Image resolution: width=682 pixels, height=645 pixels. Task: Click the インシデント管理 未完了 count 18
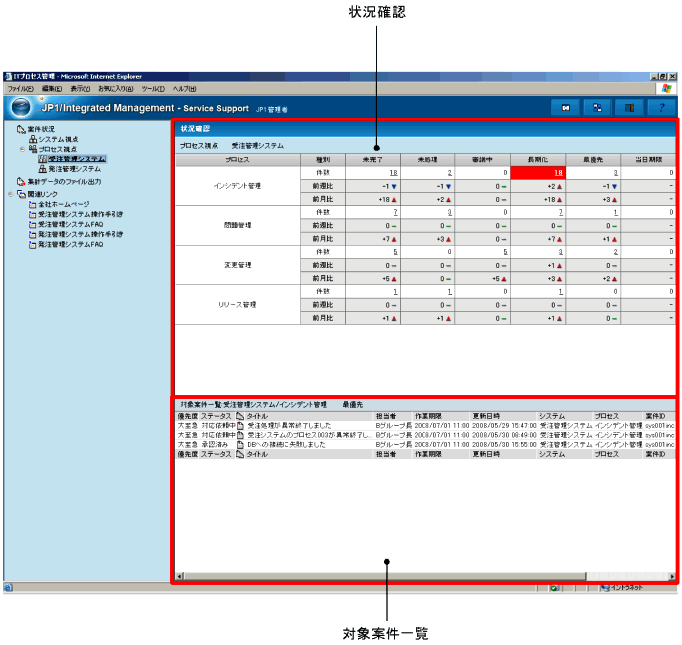[393, 173]
